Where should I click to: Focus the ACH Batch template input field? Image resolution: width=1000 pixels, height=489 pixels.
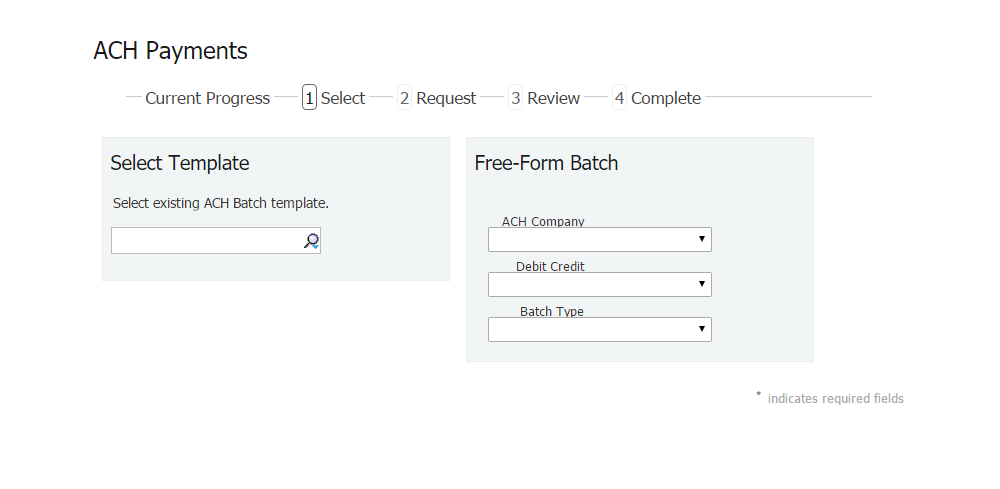[205, 241]
